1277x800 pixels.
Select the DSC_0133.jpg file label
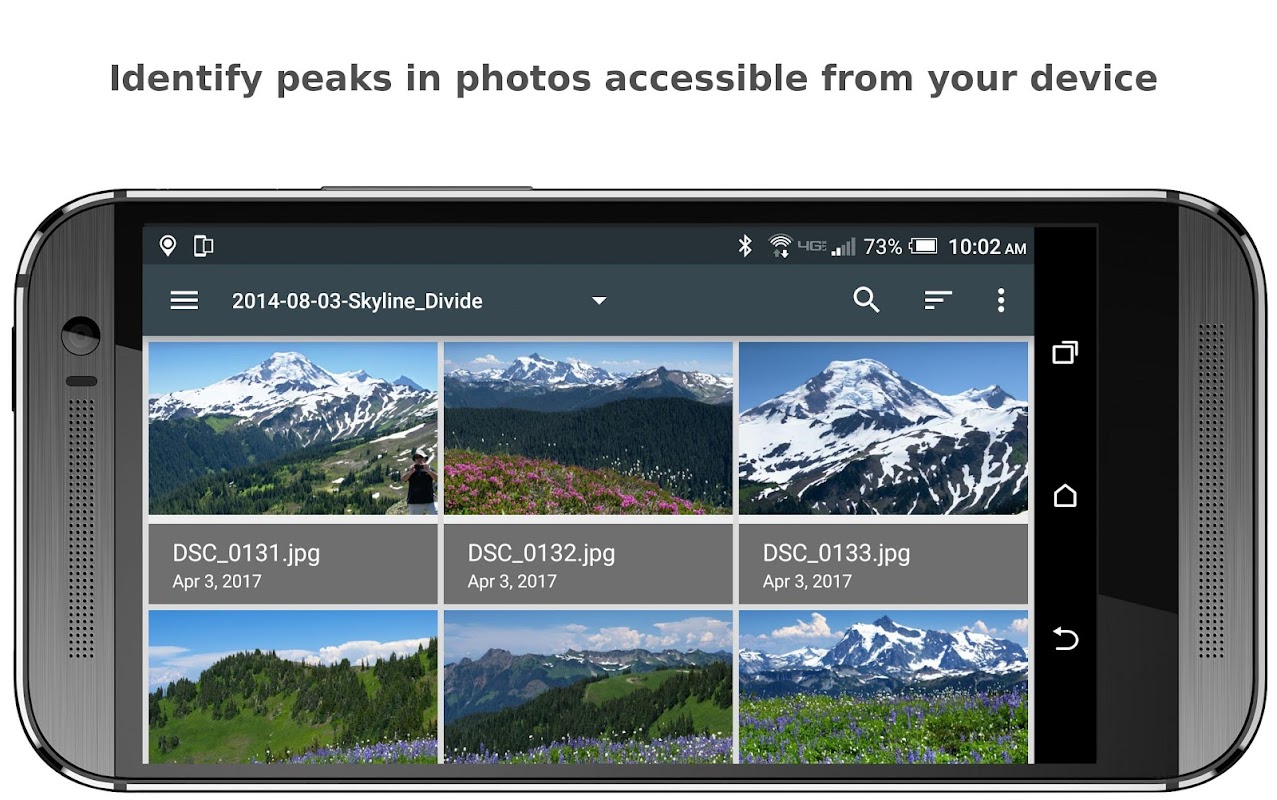[x=836, y=553]
